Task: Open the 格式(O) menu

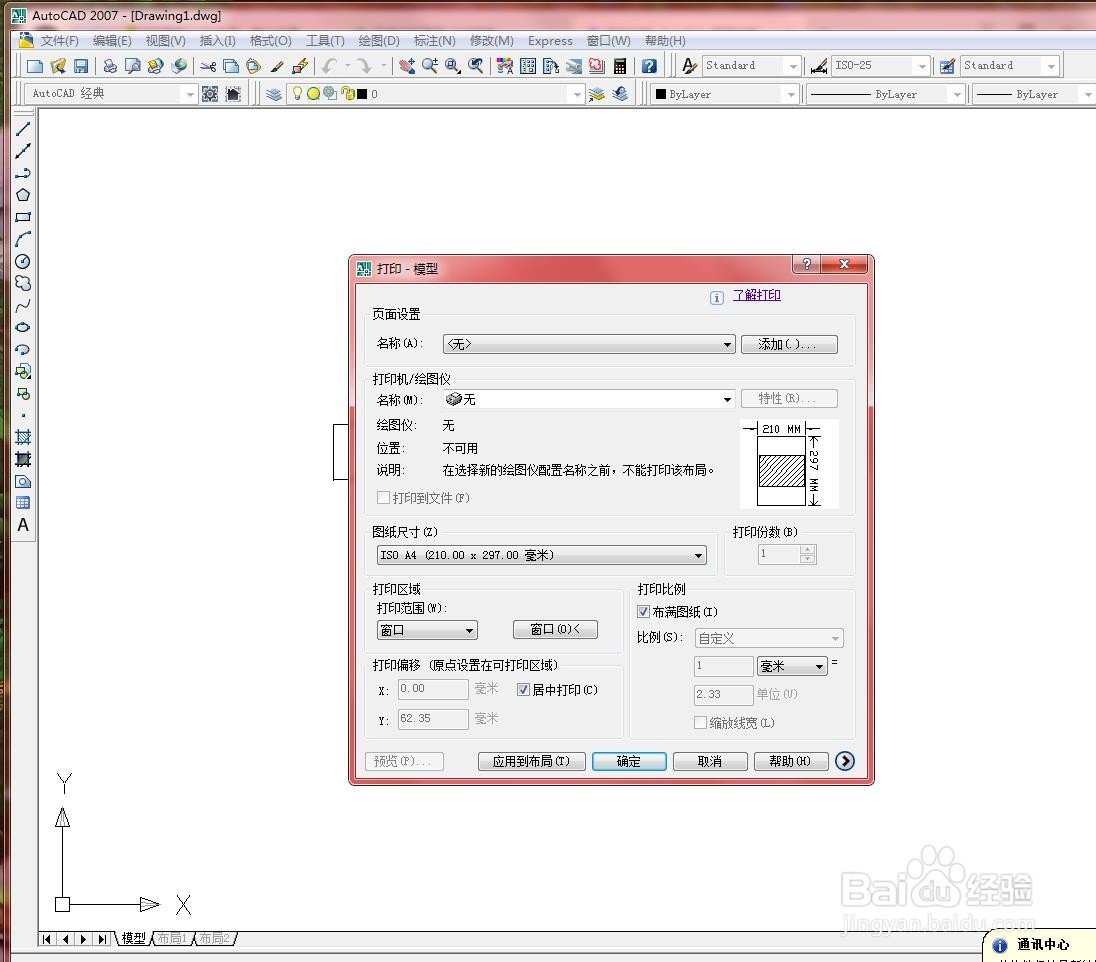Action: pos(271,41)
